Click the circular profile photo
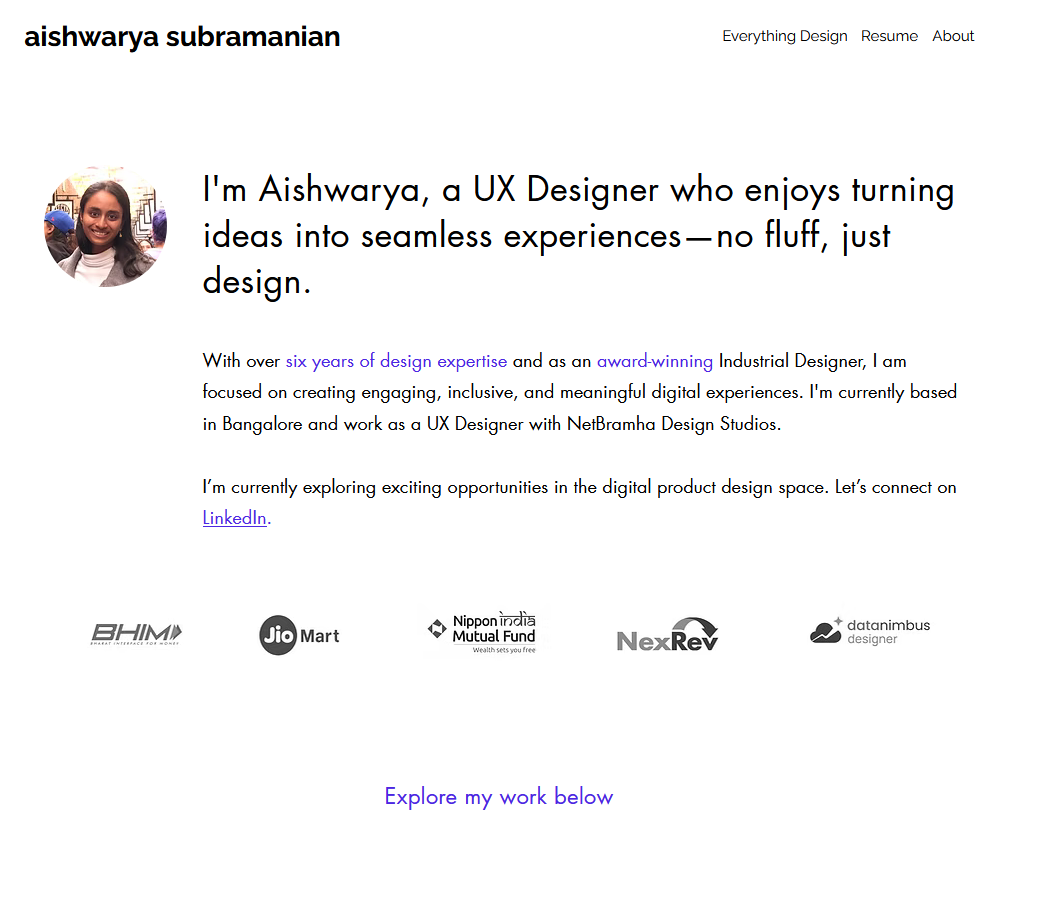 pyautogui.click(x=104, y=226)
